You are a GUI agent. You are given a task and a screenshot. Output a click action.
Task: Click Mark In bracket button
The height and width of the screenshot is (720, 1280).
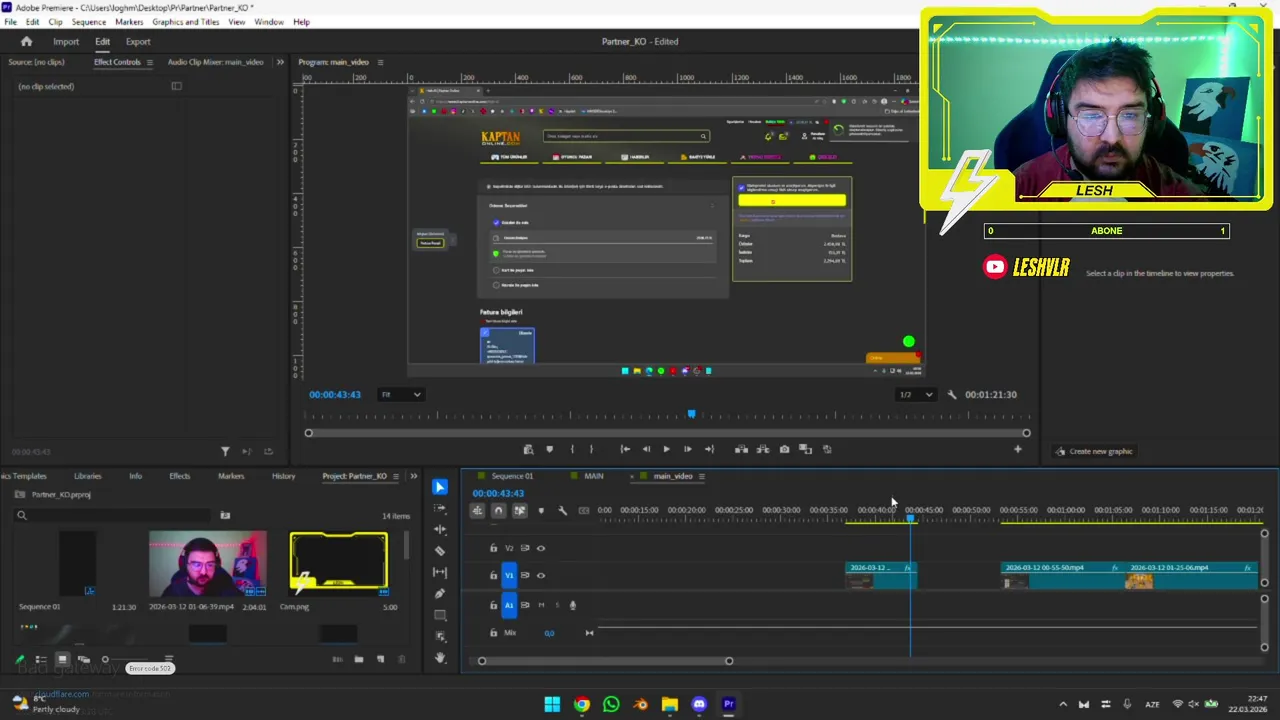[572, 449]
